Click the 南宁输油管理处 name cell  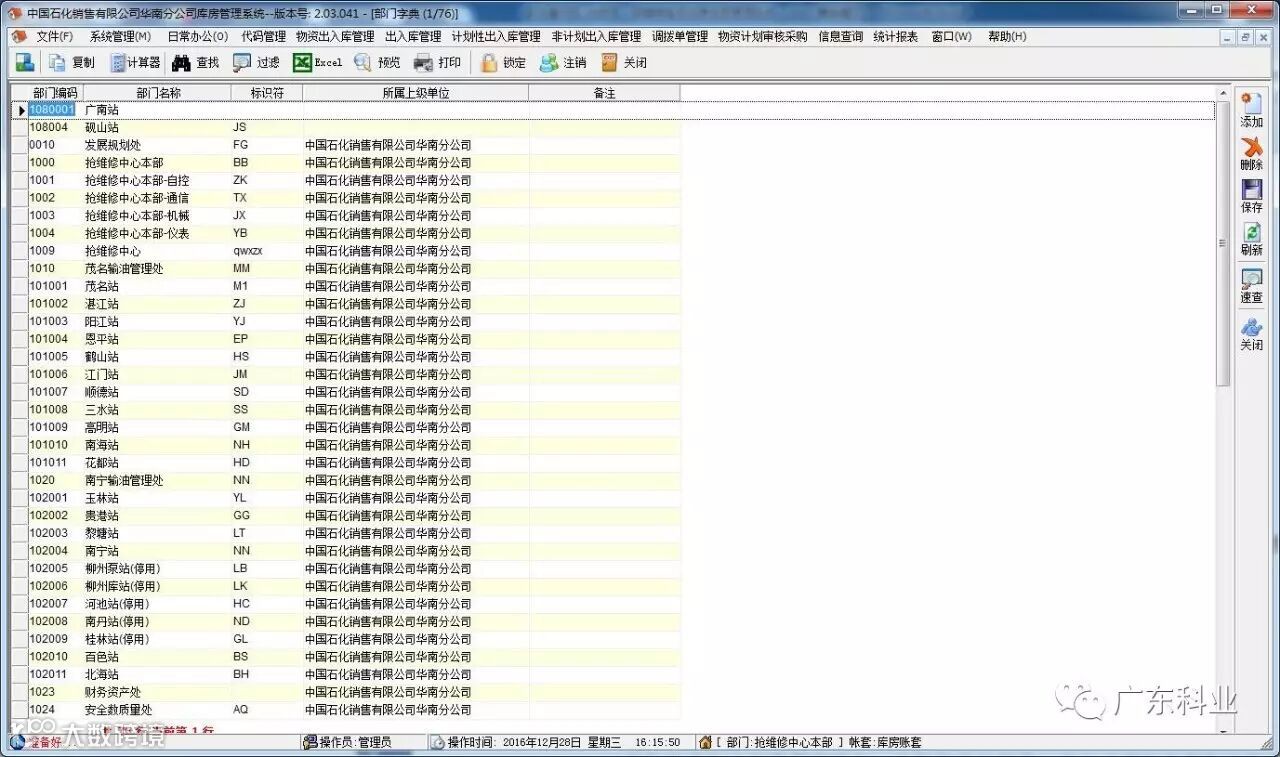coord(157,481)
